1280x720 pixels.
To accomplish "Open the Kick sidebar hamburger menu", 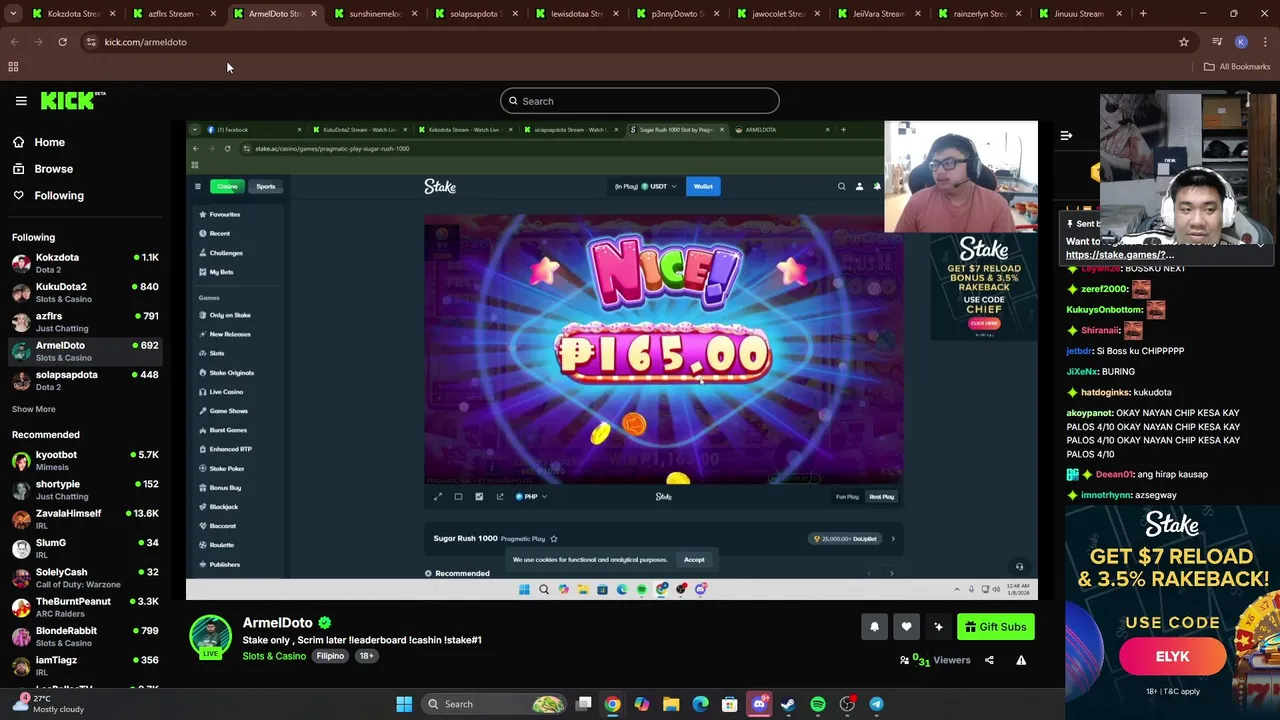I will click(x=21, y=101).
